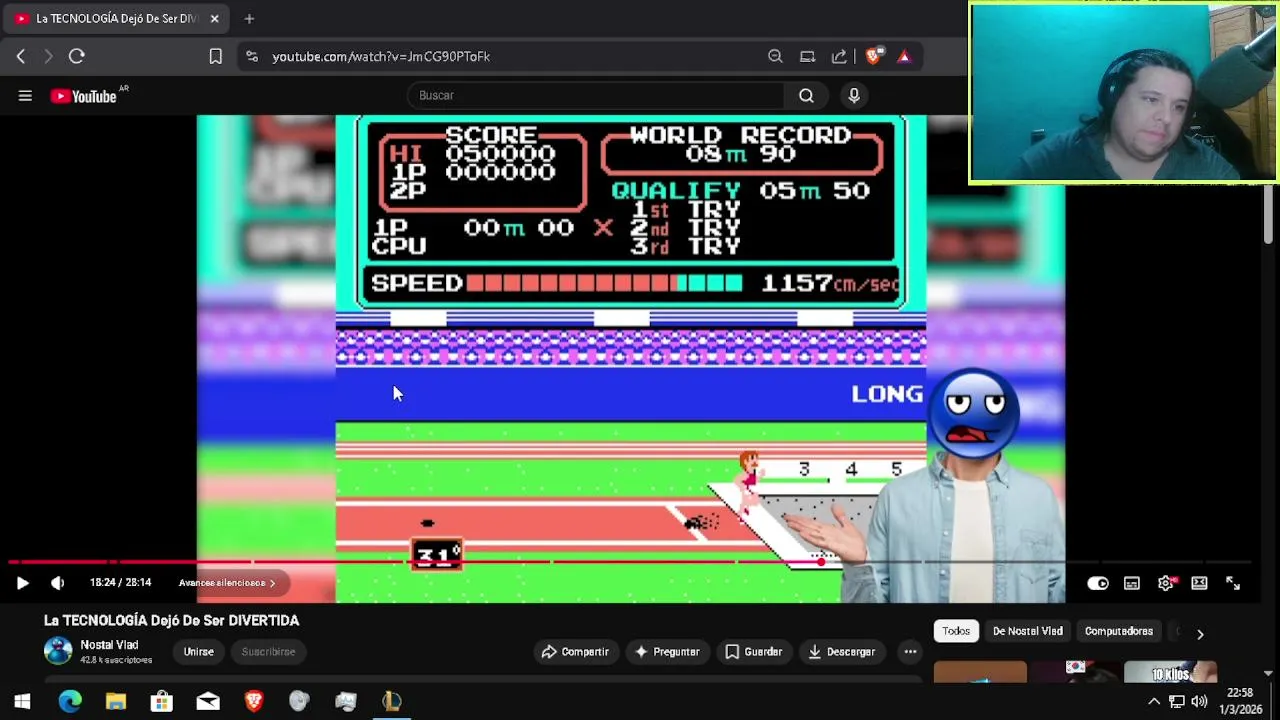1280x720 pixels.
Task: Share this page using browser share icon
Action: (x=839, y=56)
